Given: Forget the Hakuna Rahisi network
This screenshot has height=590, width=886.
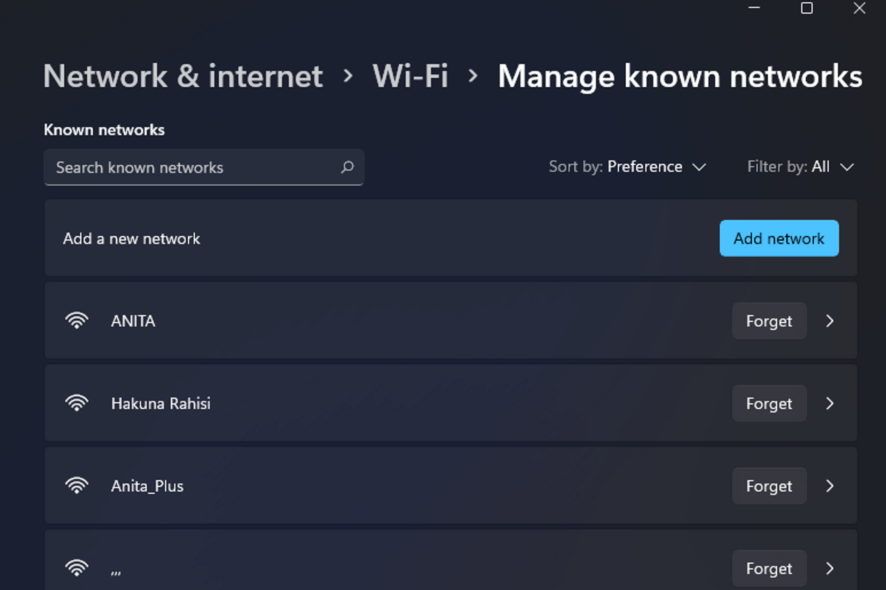Looking at the screenshot, I should (769, 403).
